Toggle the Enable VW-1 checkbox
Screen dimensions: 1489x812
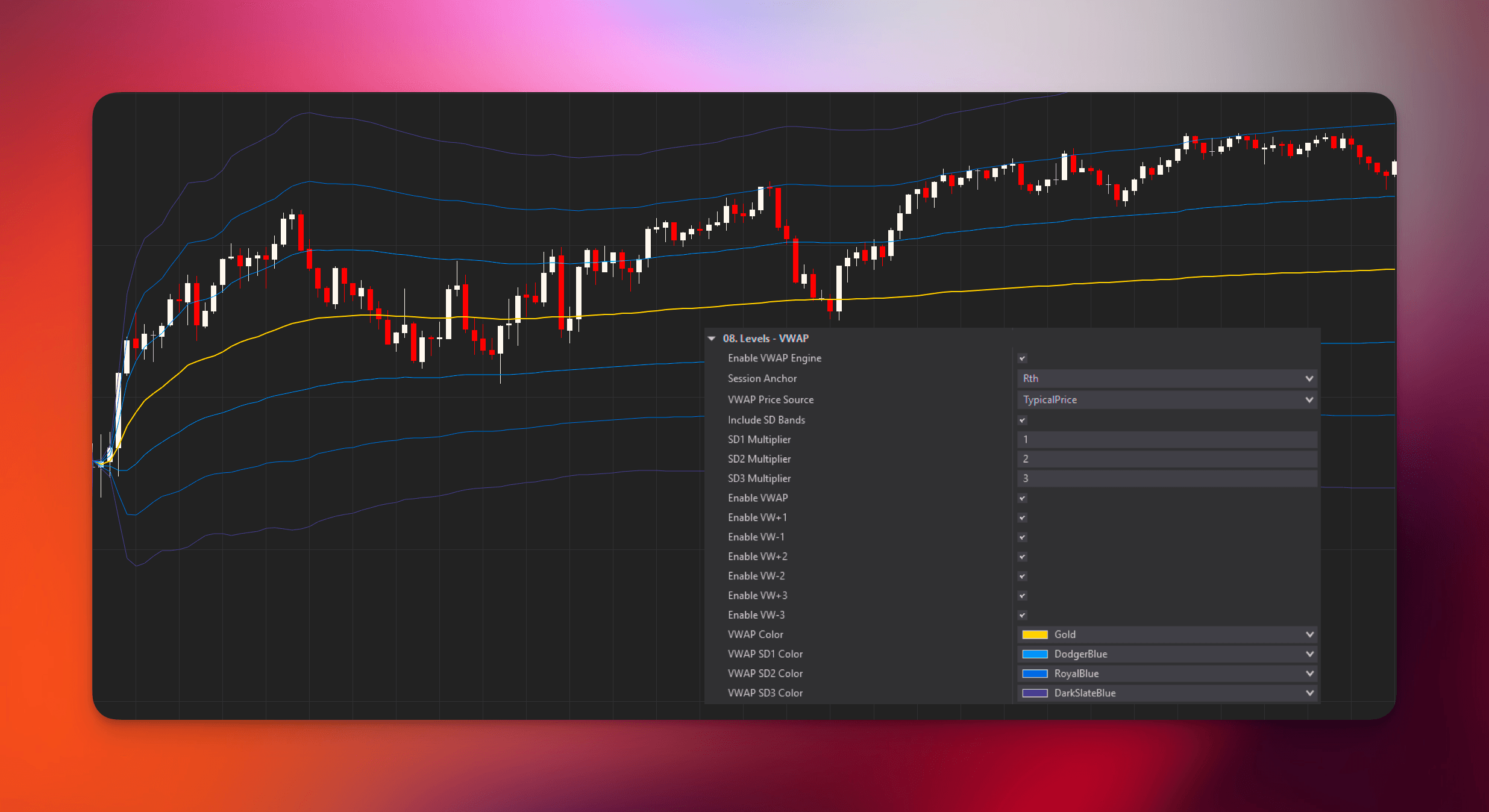[1022, 537]
